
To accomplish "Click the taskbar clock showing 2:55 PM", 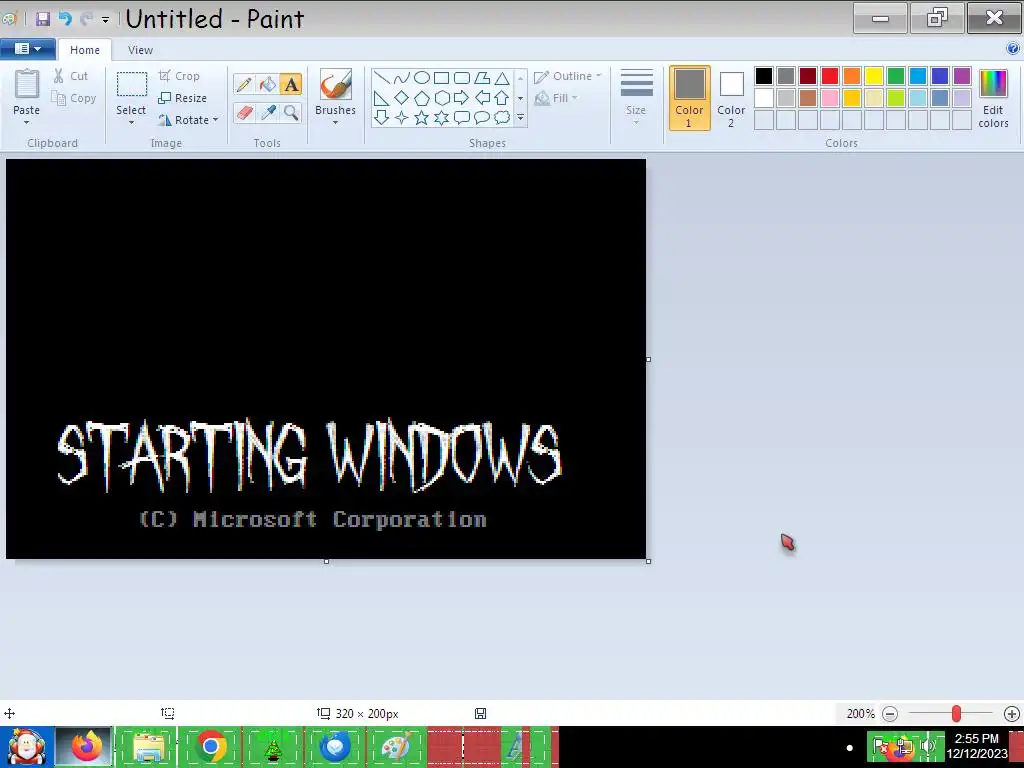I will click(x=977, y=746).
